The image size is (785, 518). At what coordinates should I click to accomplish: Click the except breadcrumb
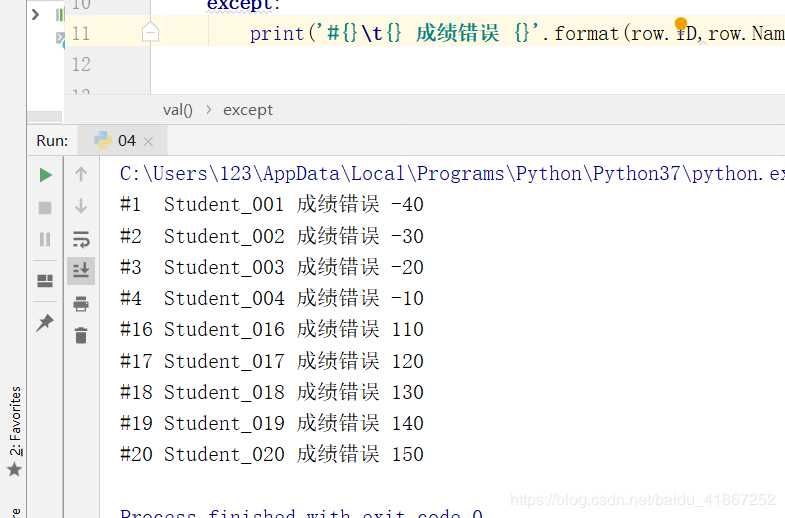[248, 110]
